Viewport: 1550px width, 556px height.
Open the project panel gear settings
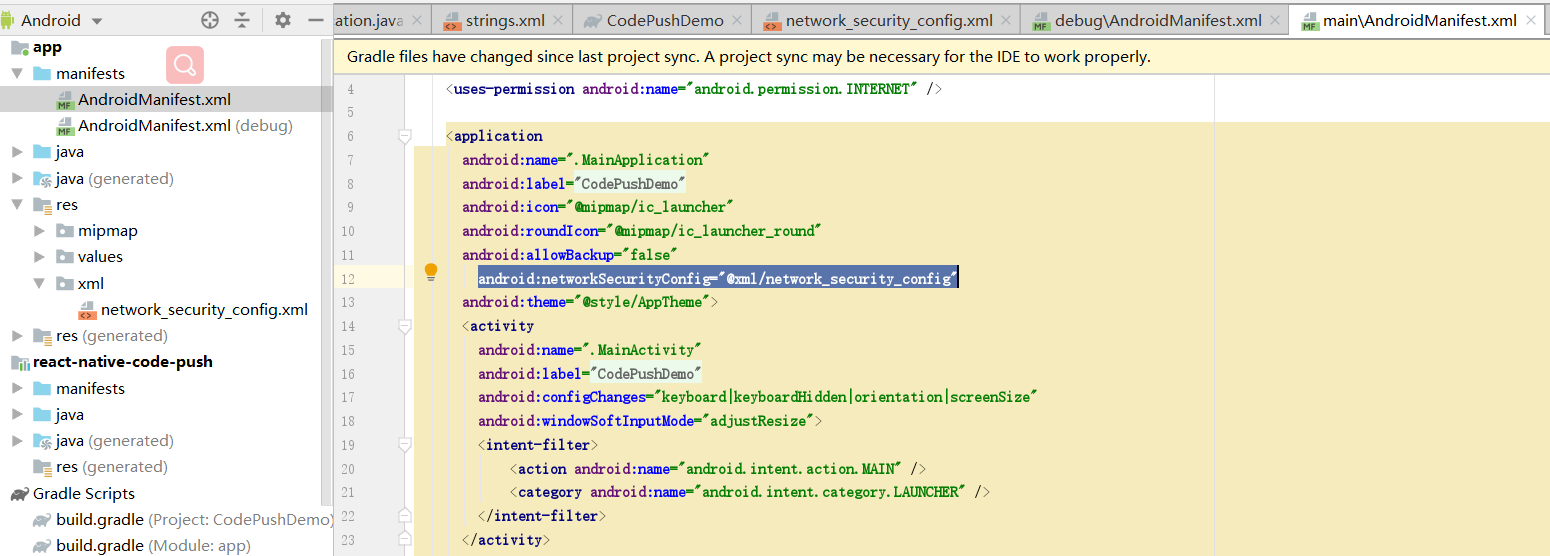[x=283, y=20]
